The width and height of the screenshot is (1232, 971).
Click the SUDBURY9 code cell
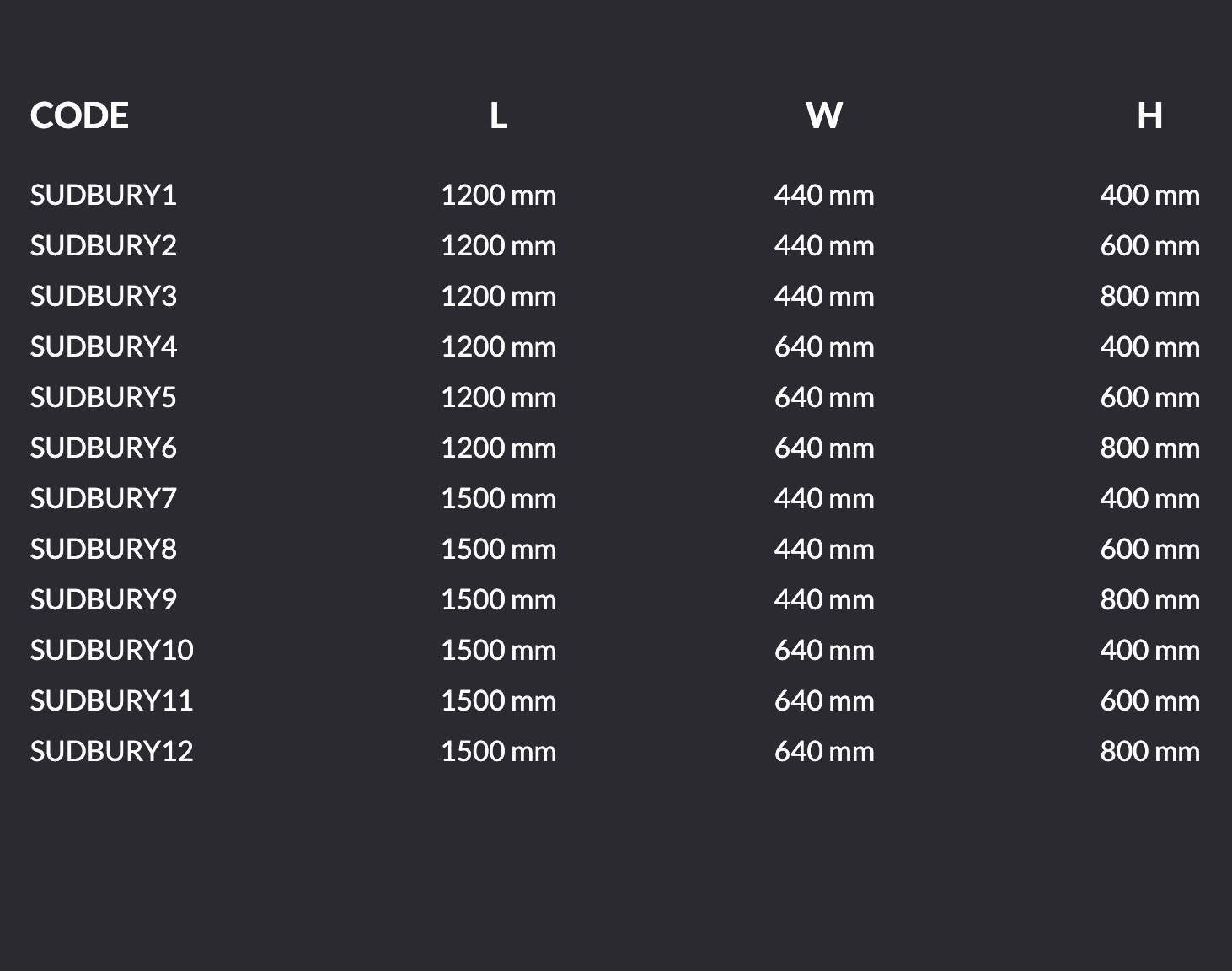click(103, 599)
